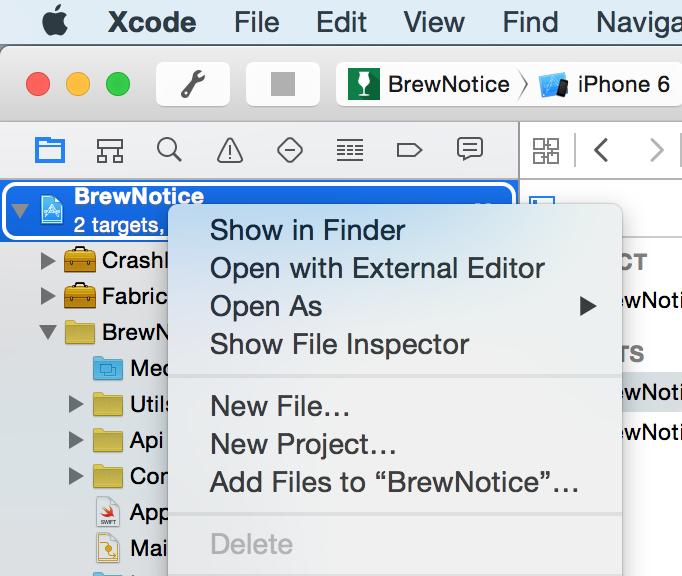
Task: Expand the Fabric framework group
Action: pos(47,296)
